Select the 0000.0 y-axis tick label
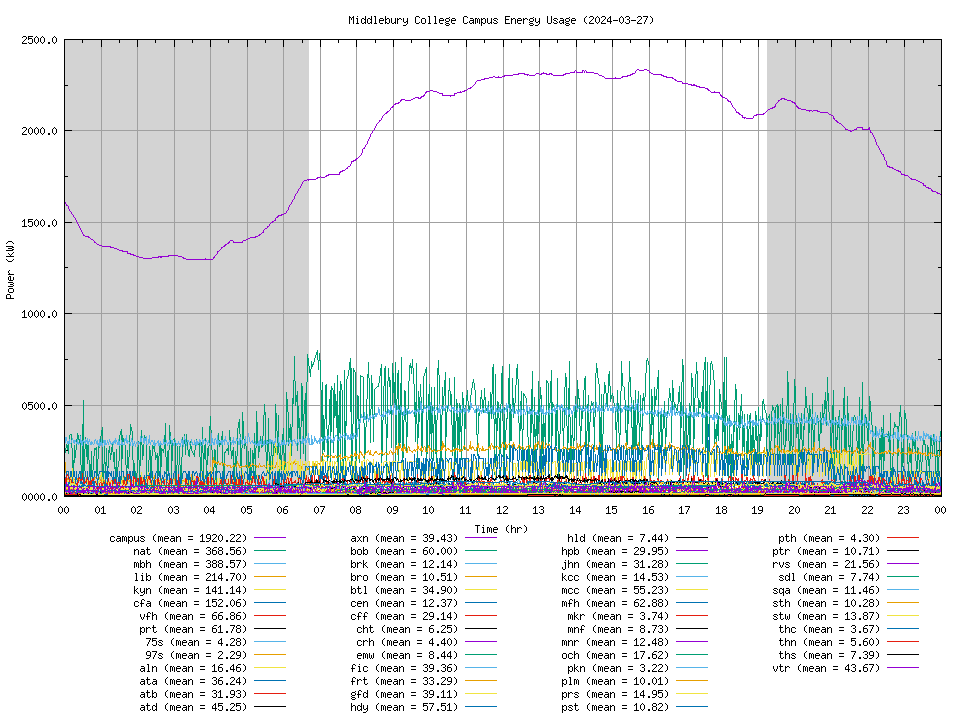Screen dimensions: 960x720 (x=39, y=497)
